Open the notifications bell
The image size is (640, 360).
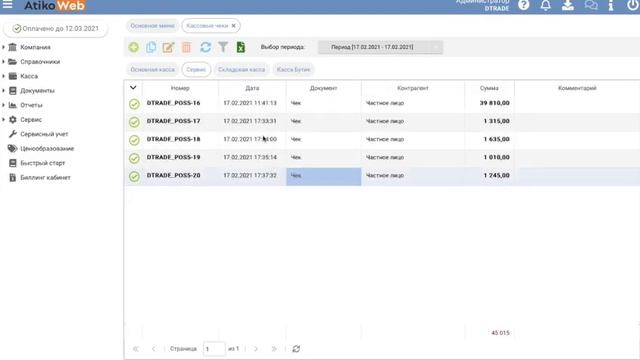pyautogui.click(x=546, y=5)
